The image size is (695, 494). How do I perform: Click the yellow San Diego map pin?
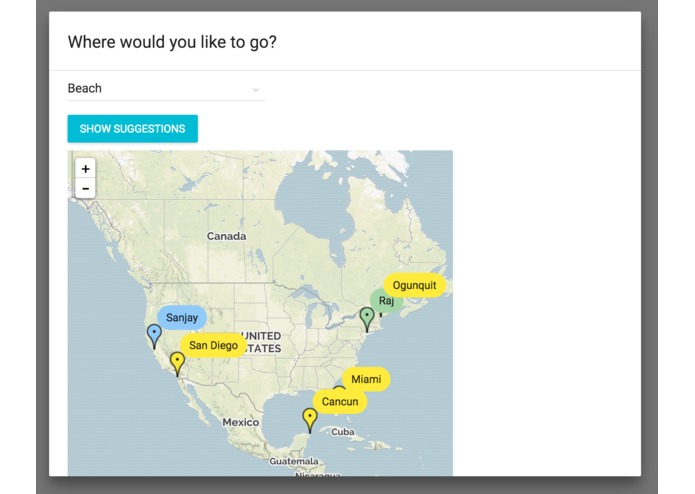[177, 363]
